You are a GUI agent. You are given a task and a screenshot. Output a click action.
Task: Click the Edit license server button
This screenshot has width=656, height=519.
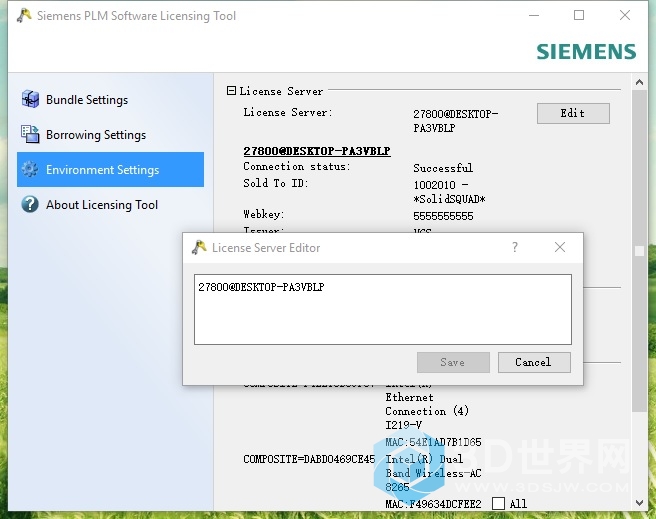[573, 113]
